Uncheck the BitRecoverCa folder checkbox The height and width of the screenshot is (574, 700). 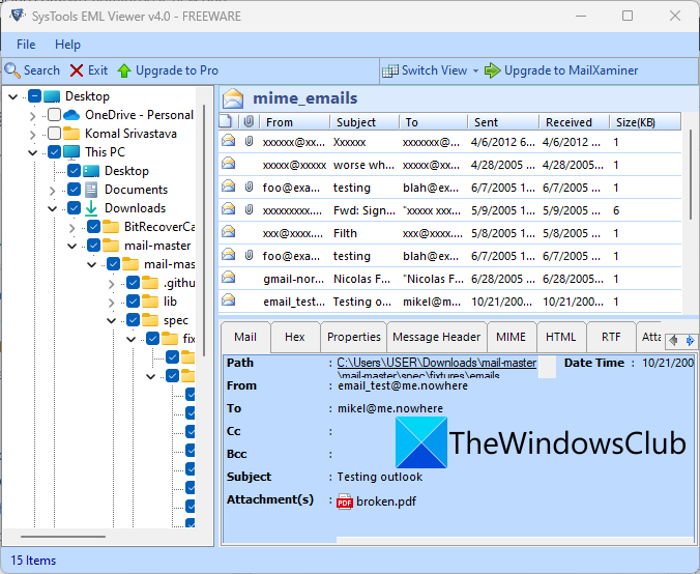coord(93,227)
